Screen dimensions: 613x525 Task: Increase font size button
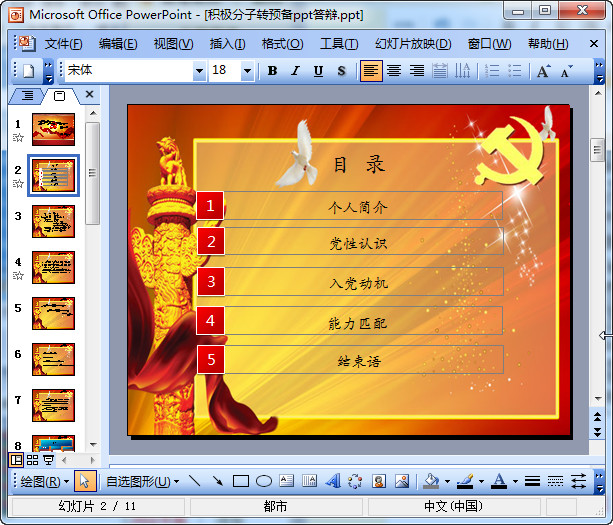click(543, 71)
